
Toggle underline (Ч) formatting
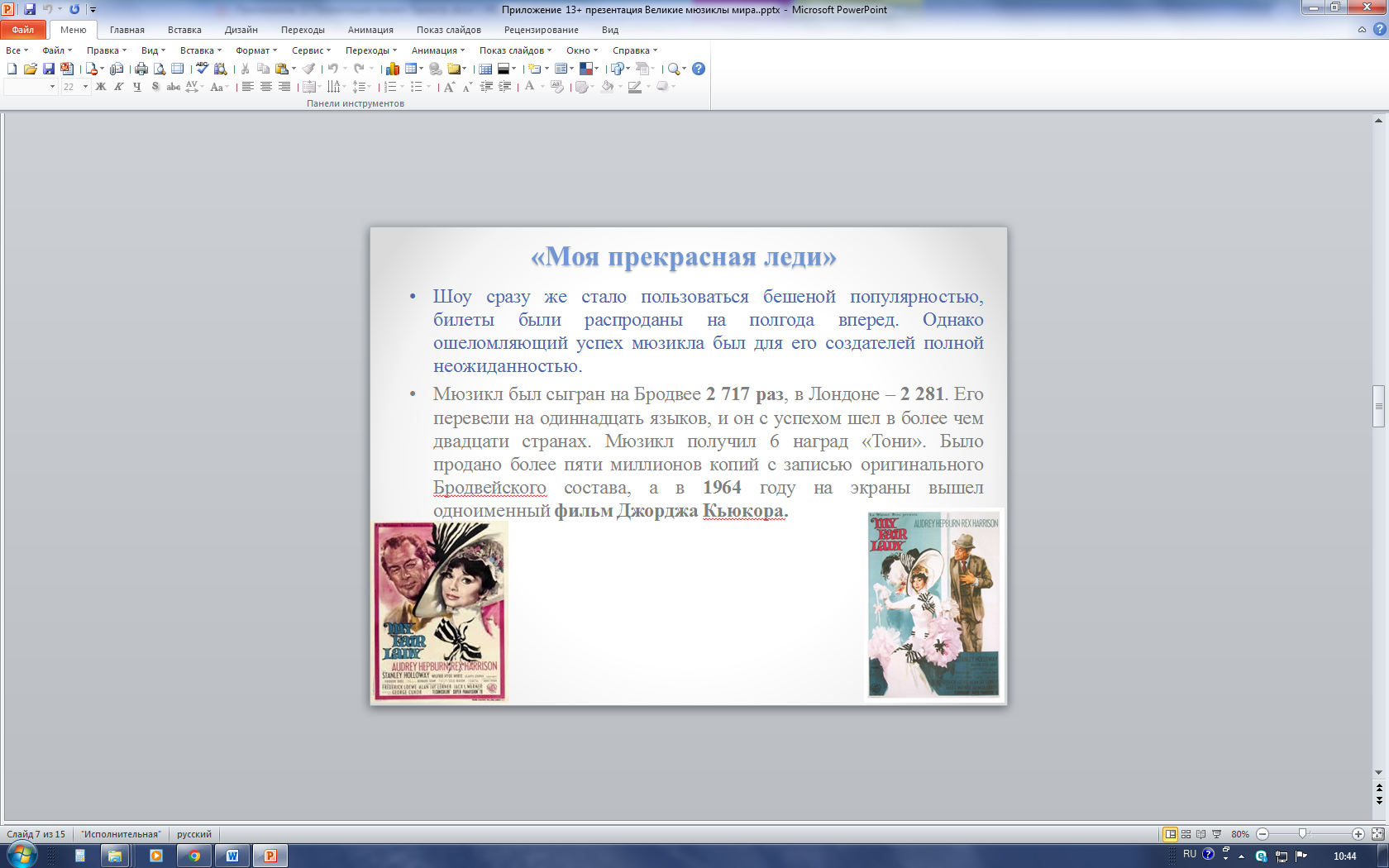point(137,87)
